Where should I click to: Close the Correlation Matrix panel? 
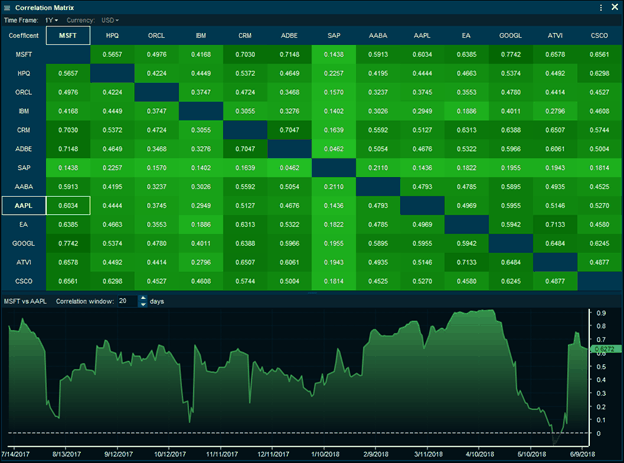613,7
